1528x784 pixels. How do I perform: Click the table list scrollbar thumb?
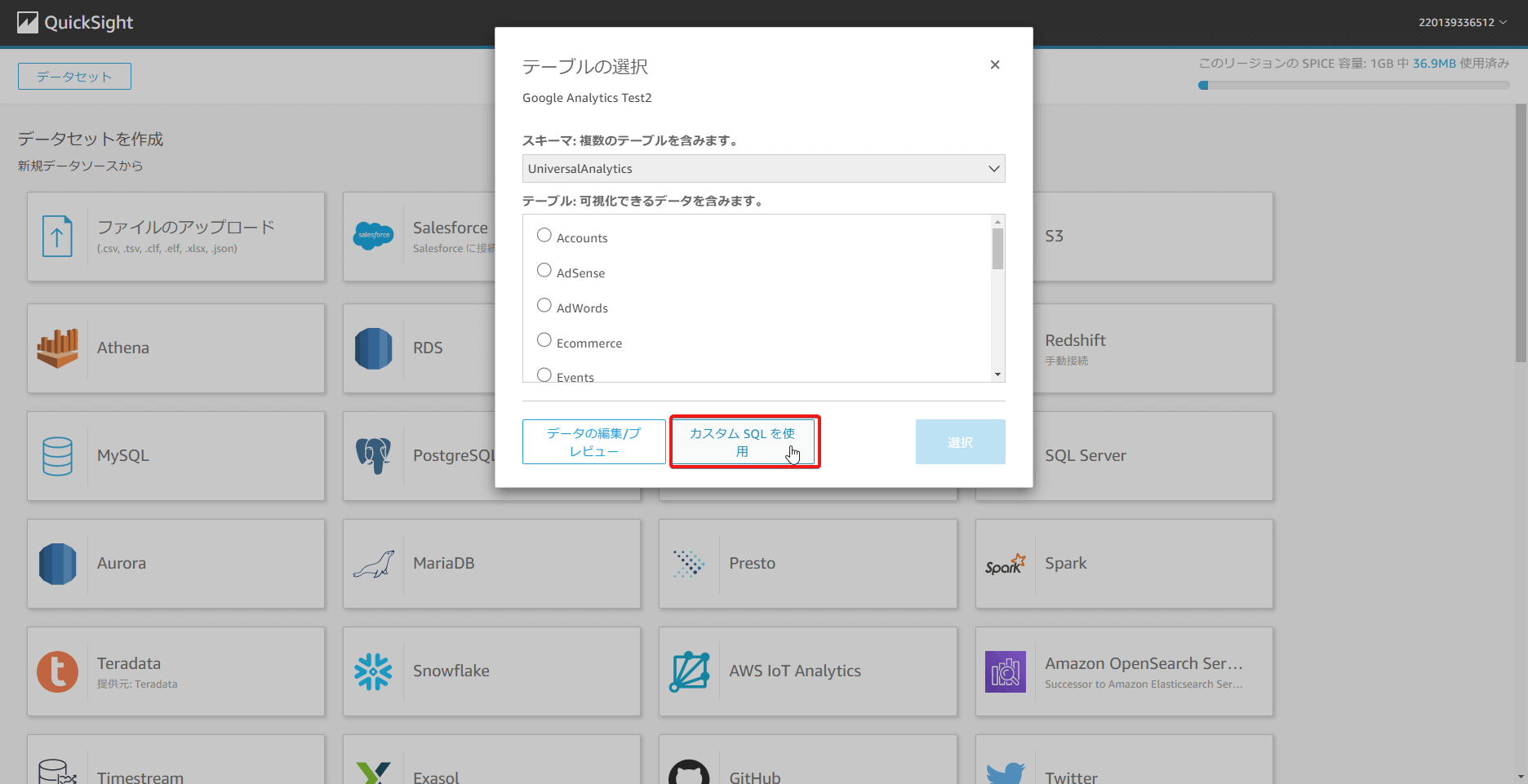click(x=997, y=249)
